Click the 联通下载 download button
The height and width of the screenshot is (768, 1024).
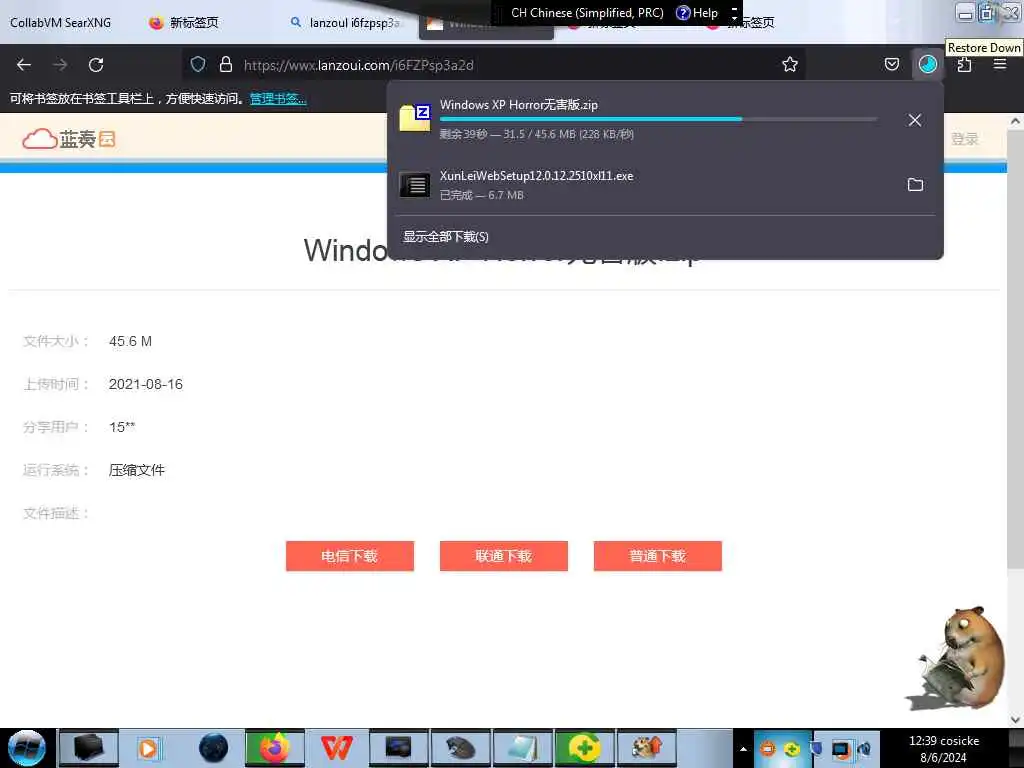pyautogui.click(x=504, y=556)
